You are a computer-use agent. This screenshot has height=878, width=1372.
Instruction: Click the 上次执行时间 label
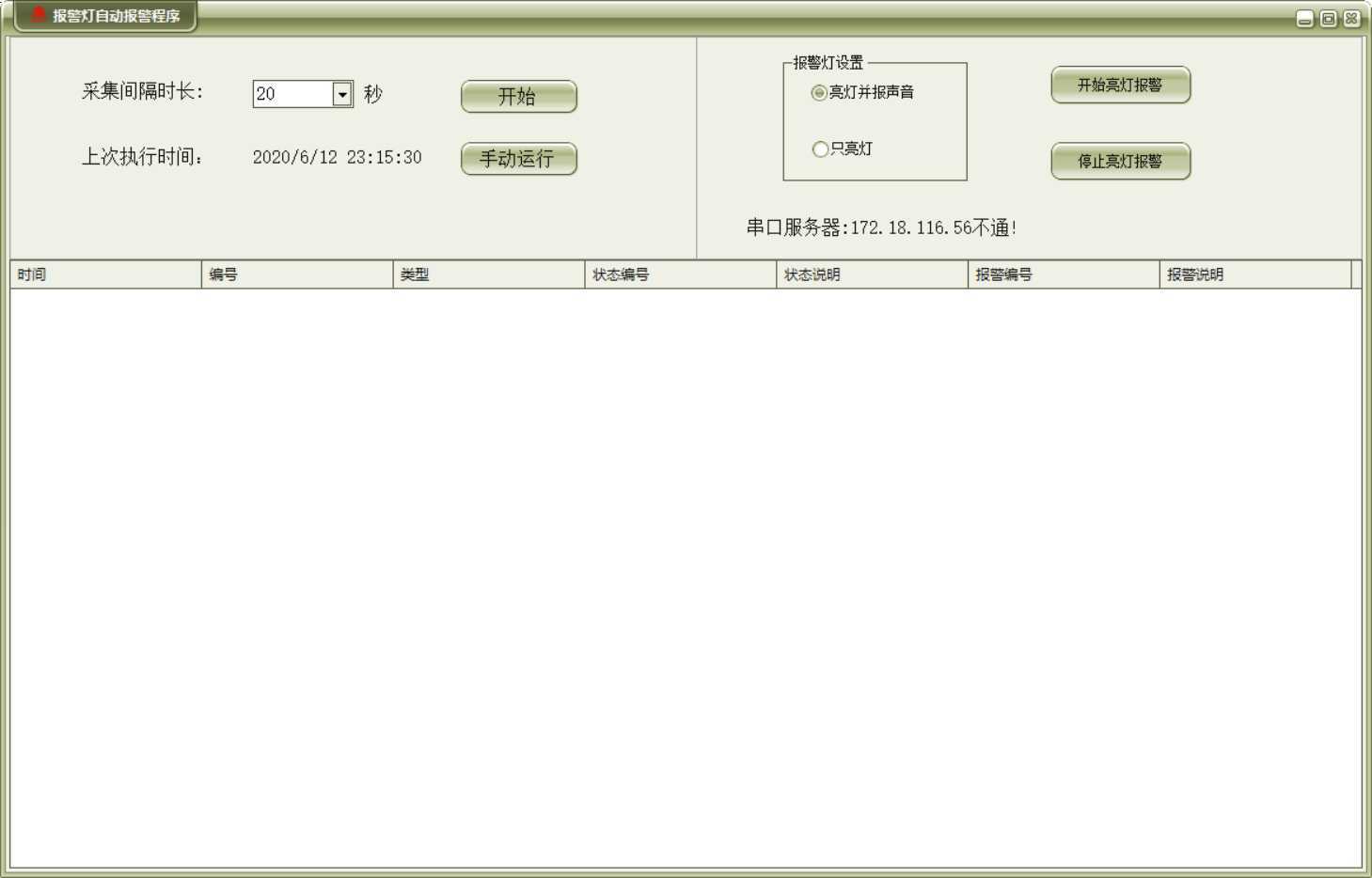point(142,157)
